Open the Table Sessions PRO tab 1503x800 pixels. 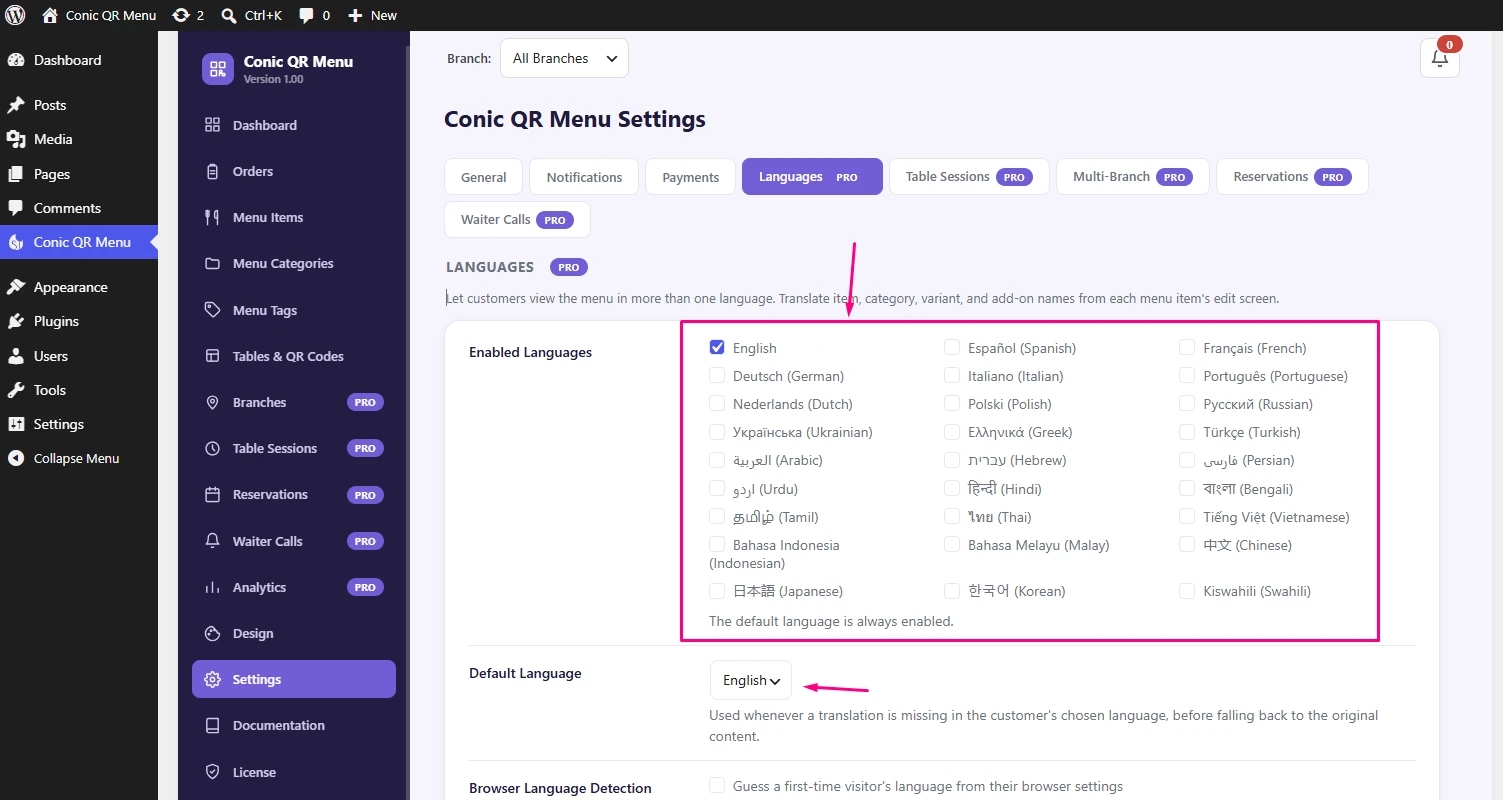pos(969,177)
